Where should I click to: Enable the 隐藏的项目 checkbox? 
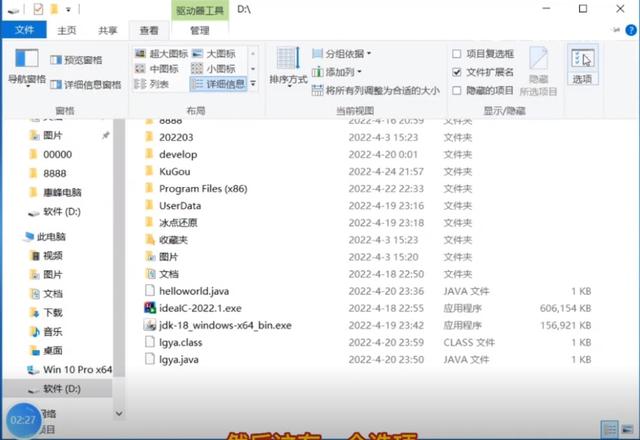(x=457, y=90)
